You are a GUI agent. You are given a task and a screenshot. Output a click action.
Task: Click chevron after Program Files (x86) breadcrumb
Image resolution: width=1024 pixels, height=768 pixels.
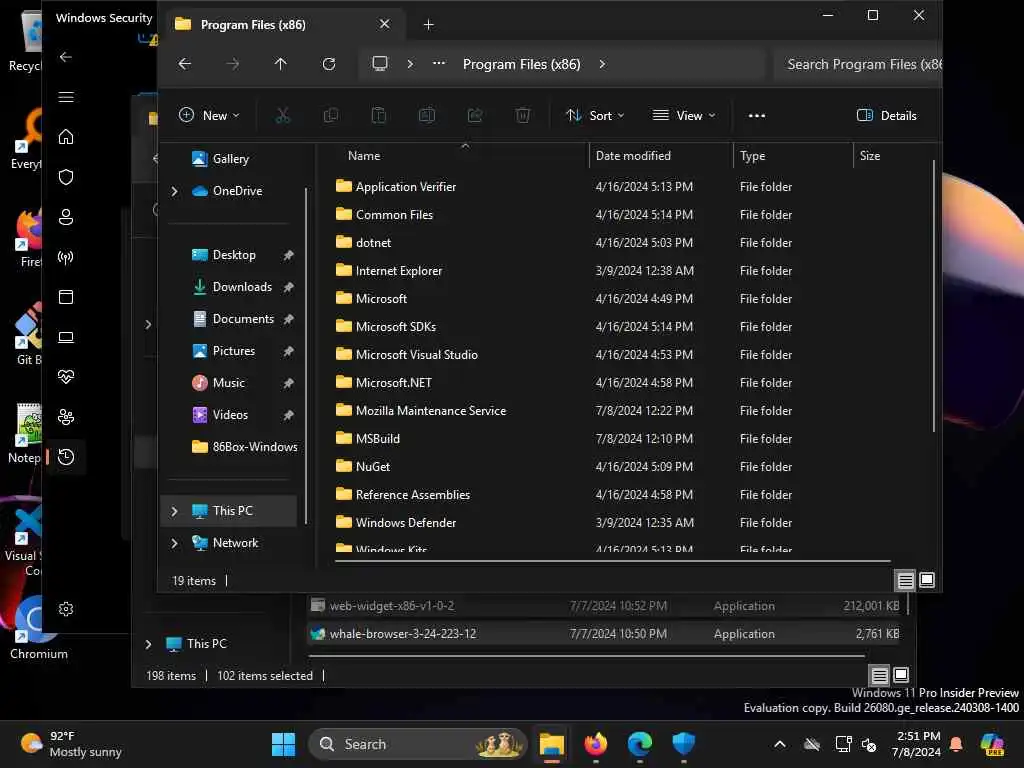pyautogui.click(x=602, y=64)
